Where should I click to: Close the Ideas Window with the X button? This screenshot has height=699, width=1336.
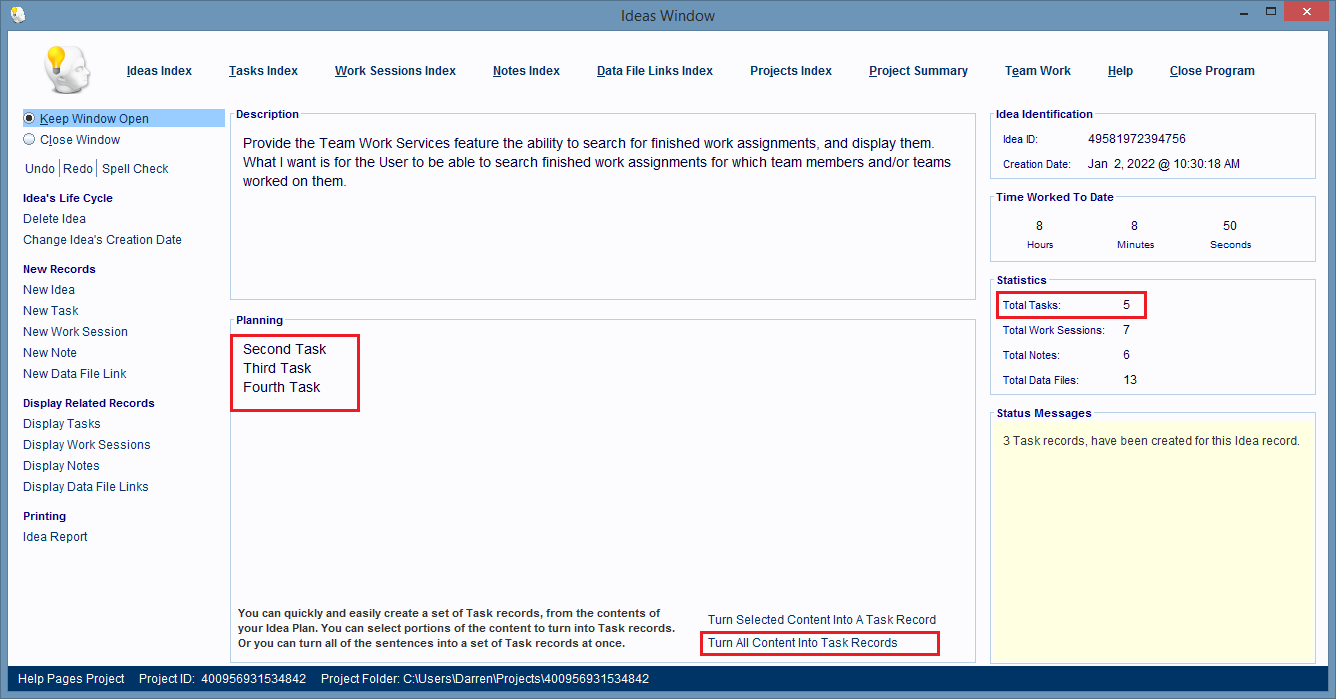pyautogui.click(x=1307, y=12)
